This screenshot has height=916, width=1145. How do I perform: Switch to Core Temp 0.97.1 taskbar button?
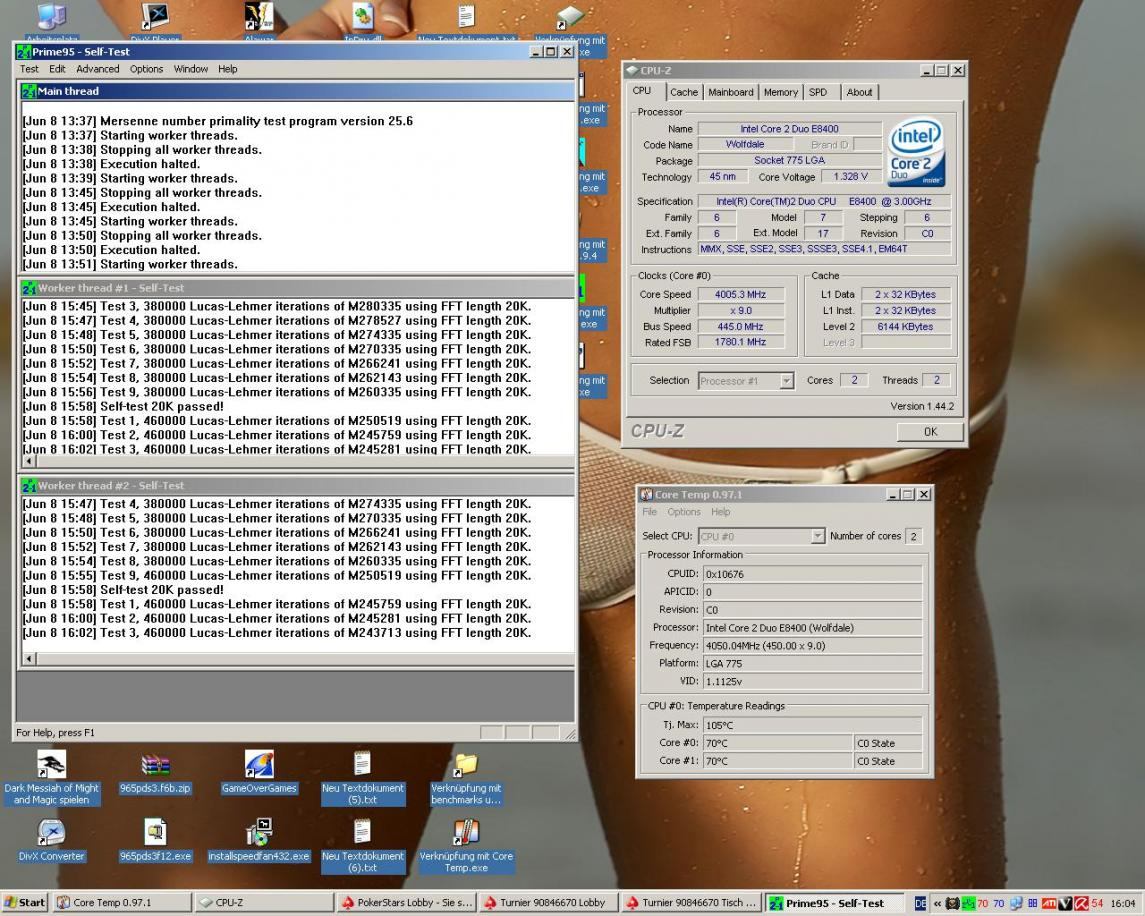click(123, 903)
